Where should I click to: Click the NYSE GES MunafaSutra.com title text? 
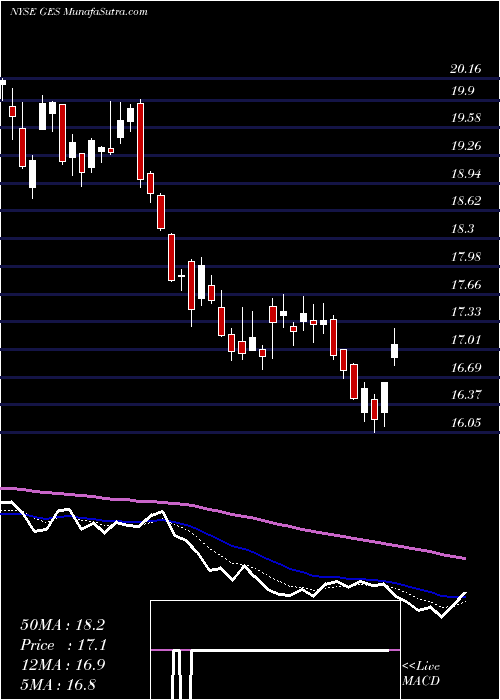(x=79, y=11)
